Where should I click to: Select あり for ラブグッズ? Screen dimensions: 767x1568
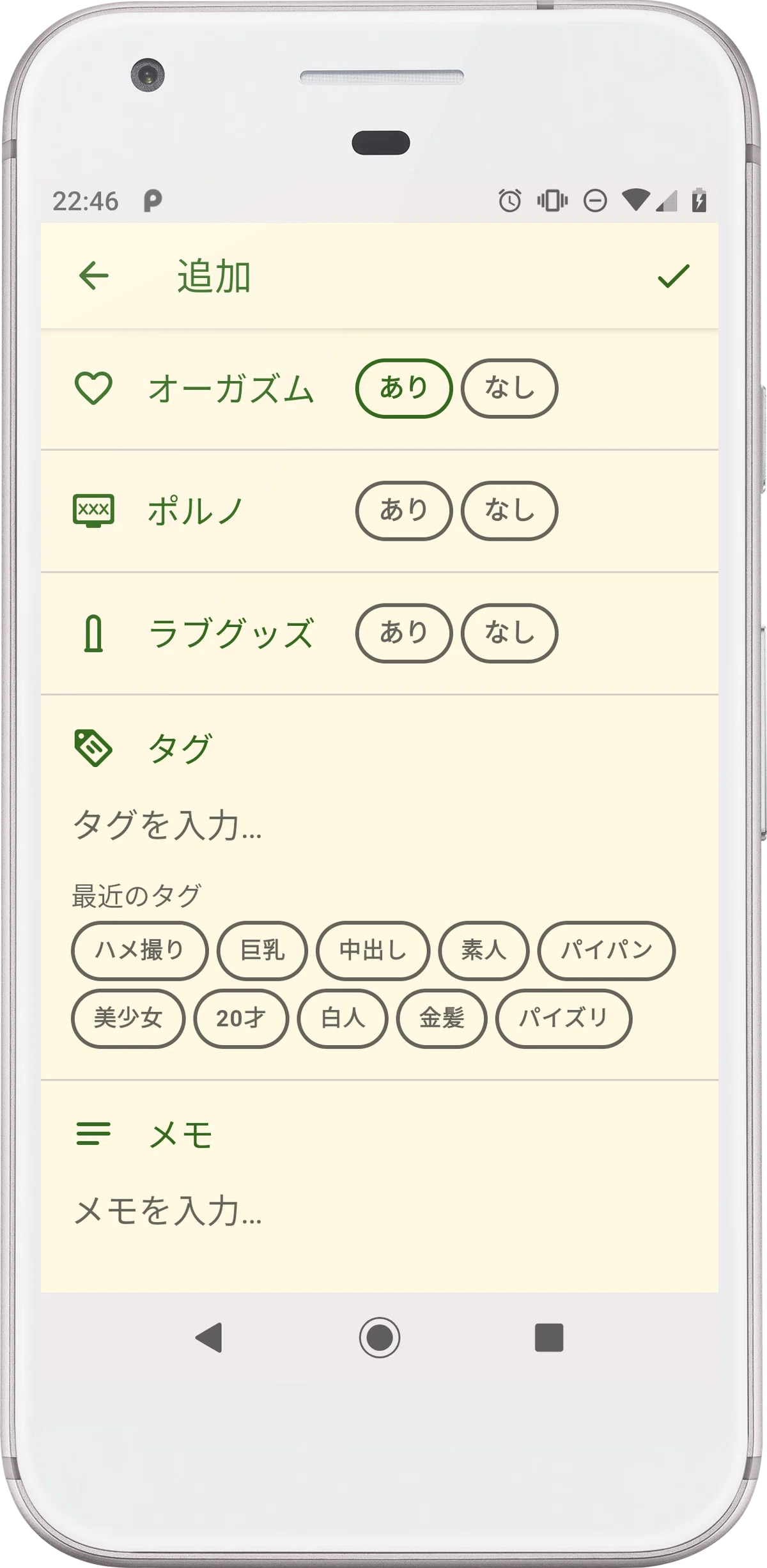pyautogui.click(x=404, y=633)
